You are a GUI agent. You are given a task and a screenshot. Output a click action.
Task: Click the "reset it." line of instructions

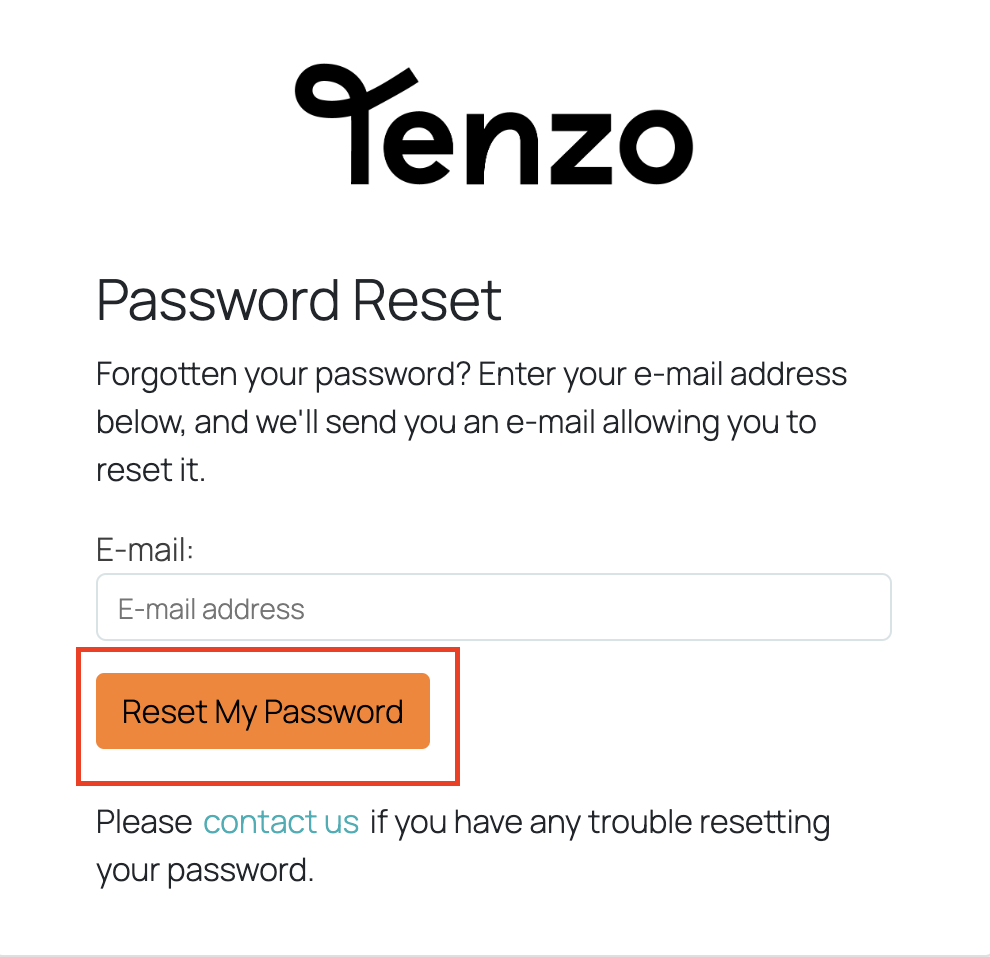point(151,470)
